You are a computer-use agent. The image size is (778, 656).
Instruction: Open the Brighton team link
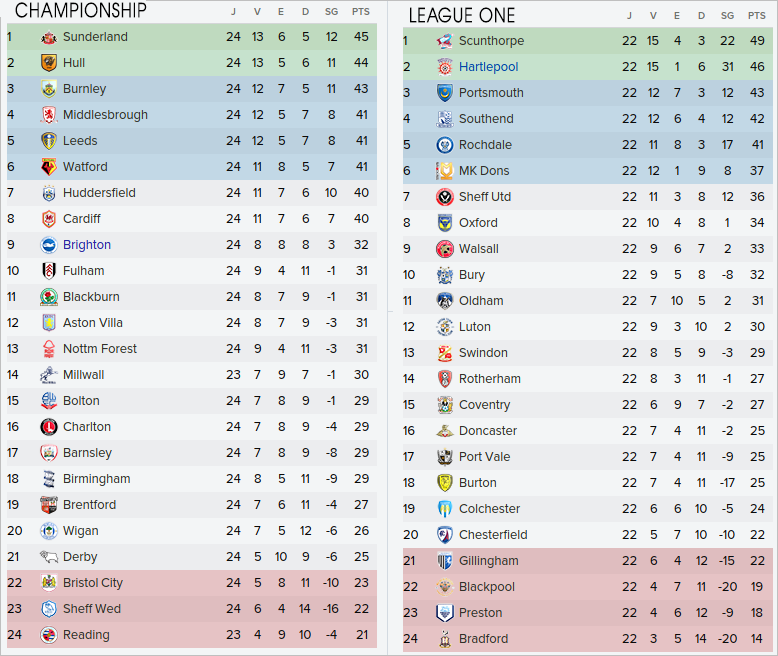(x=87, y=245)
